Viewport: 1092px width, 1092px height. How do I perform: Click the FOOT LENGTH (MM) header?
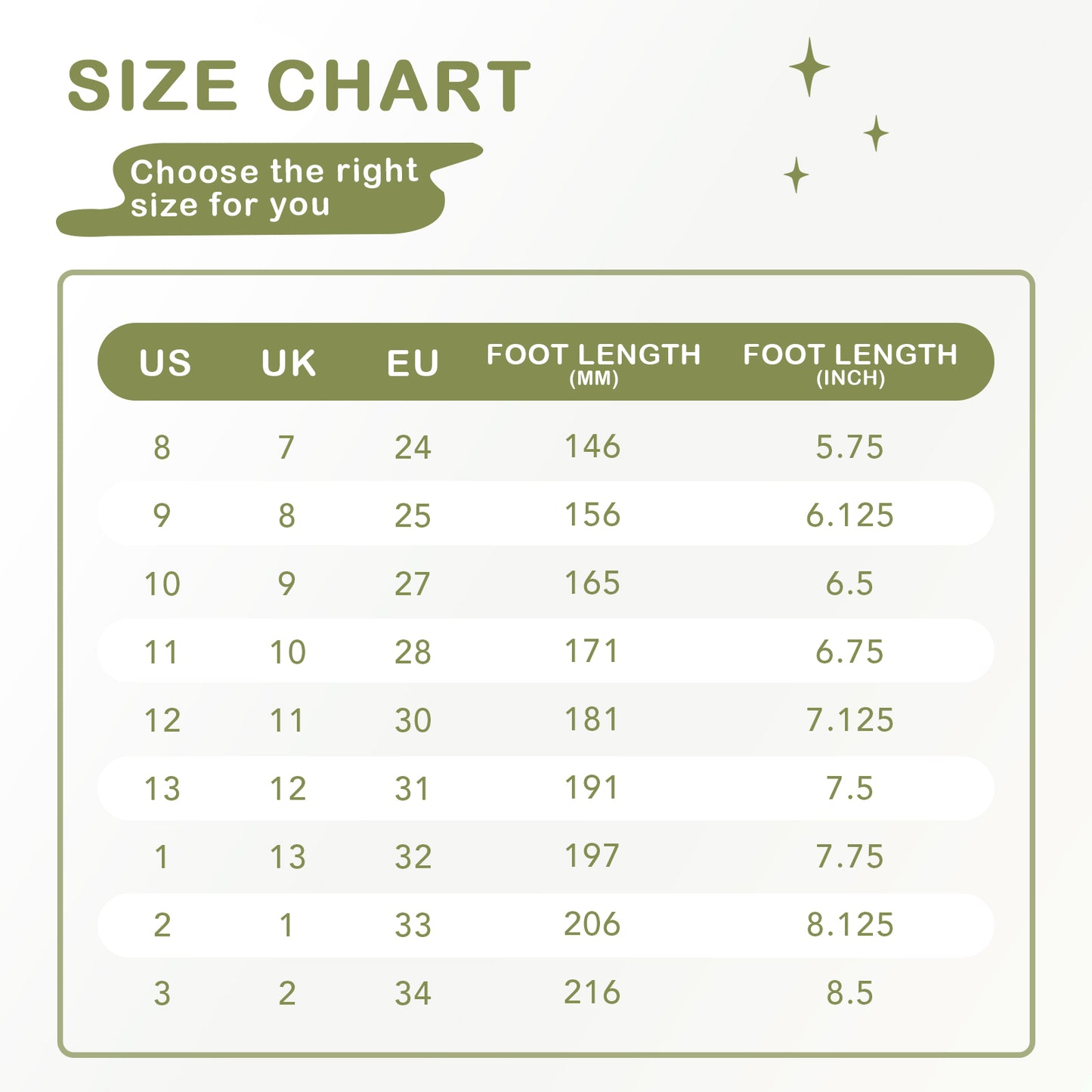(593, 363)
